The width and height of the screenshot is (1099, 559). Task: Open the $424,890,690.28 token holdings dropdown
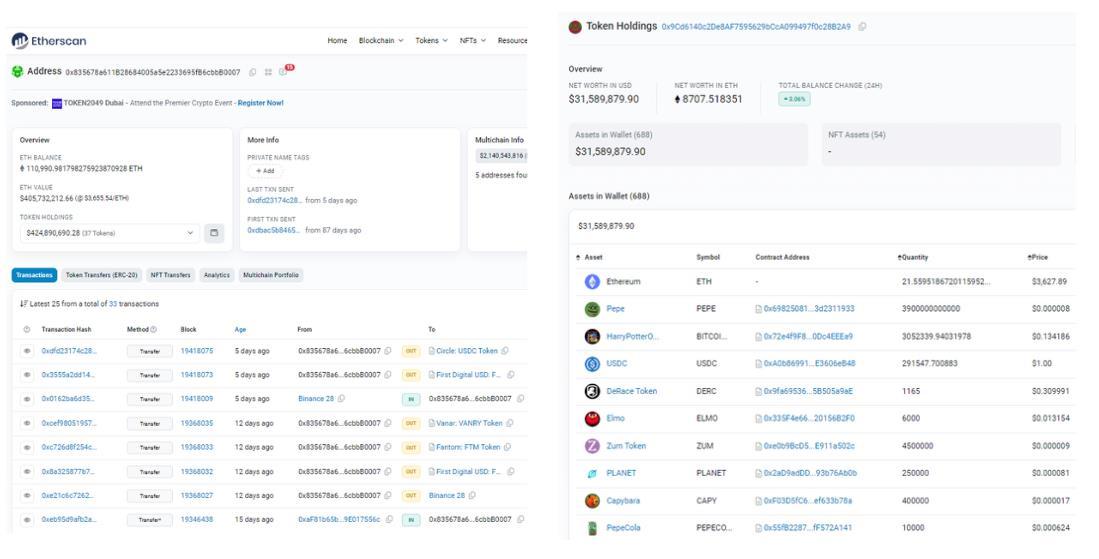(x=110, y=233)
